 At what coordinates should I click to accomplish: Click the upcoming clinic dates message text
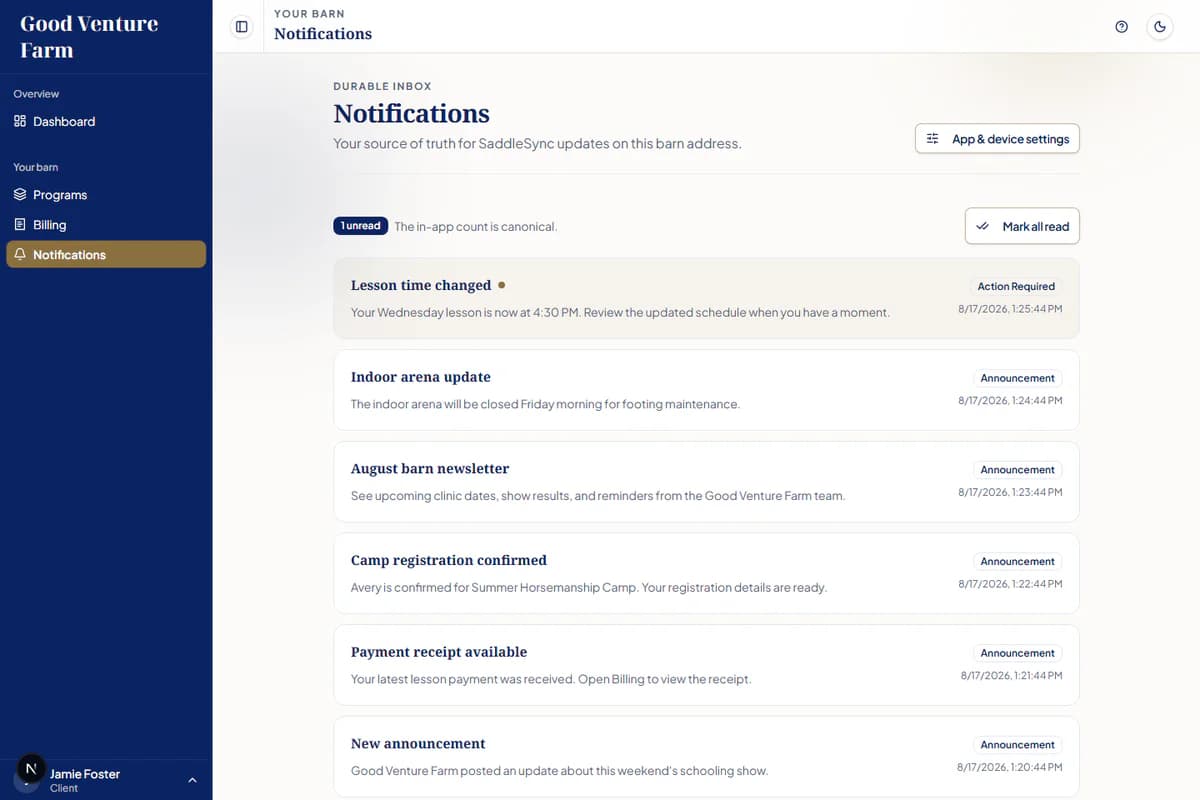point(598,495)
